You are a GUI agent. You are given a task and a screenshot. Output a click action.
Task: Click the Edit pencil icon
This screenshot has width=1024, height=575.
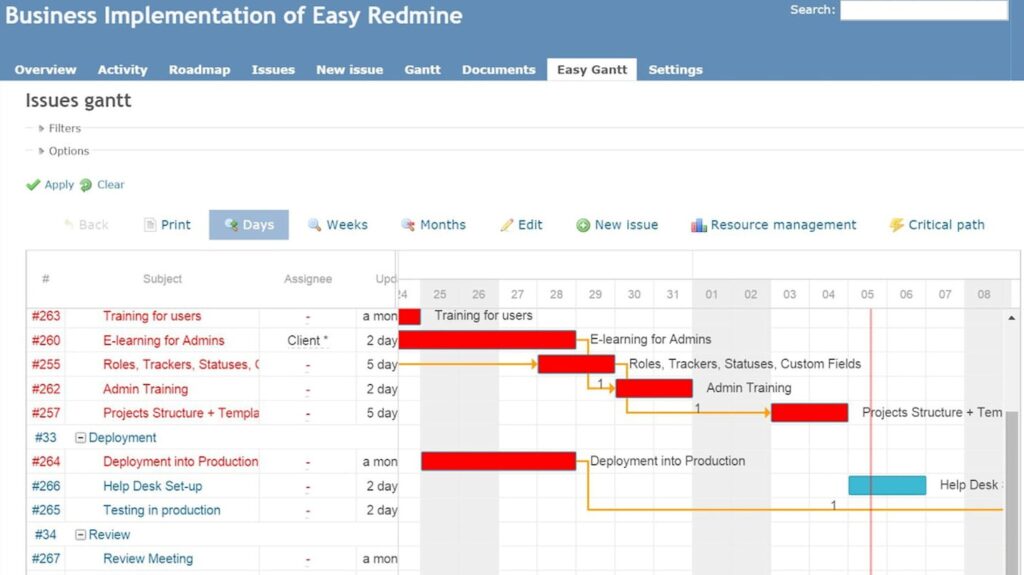507,225
